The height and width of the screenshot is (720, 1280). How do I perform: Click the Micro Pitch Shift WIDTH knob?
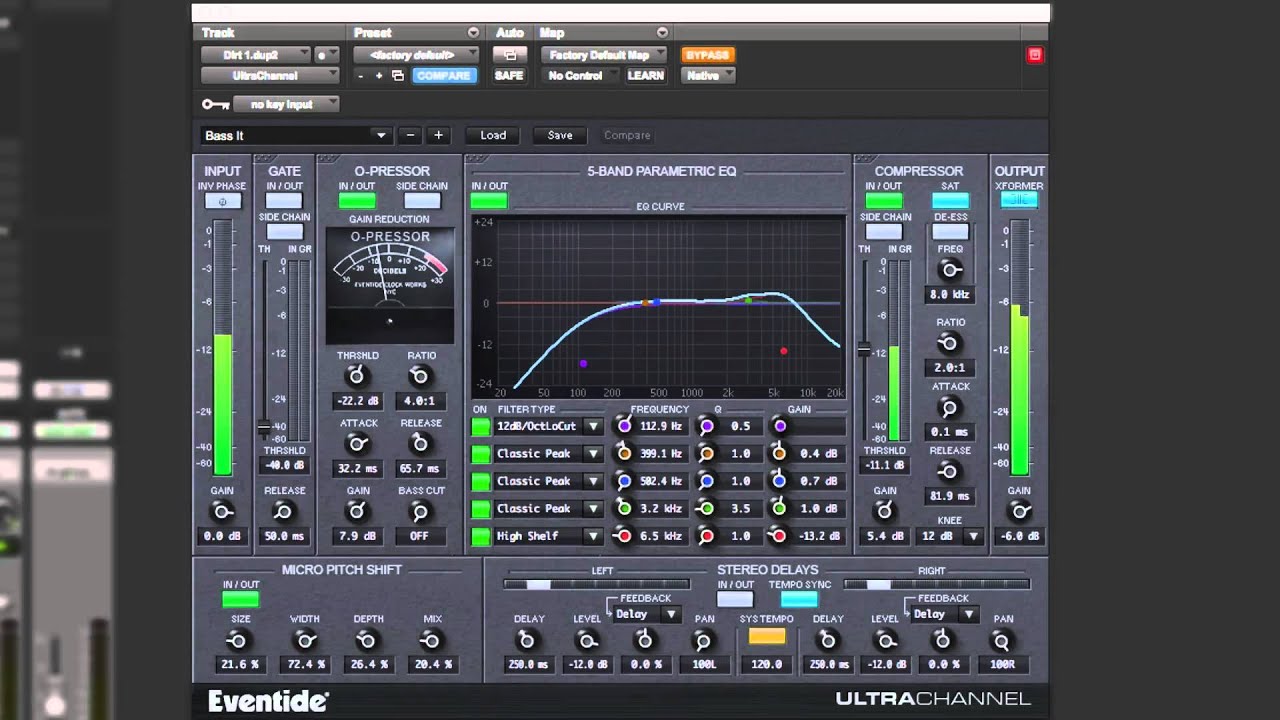305,640
